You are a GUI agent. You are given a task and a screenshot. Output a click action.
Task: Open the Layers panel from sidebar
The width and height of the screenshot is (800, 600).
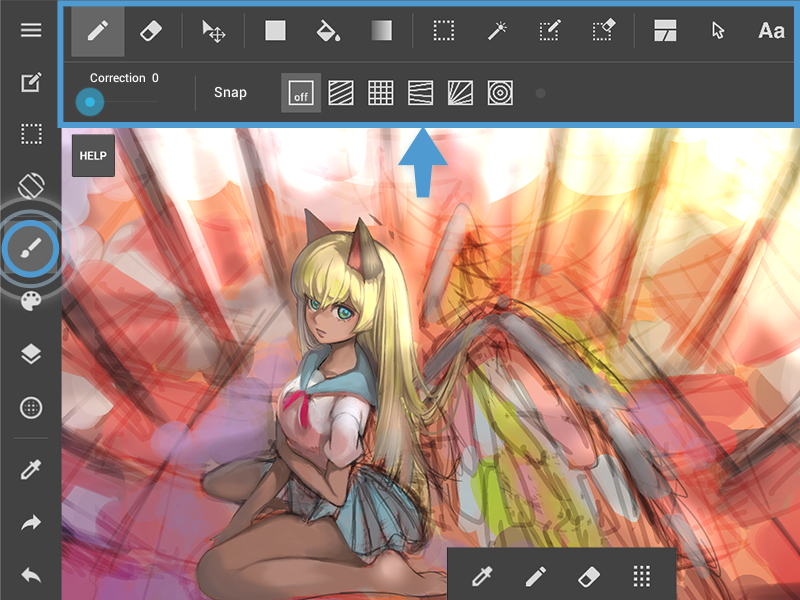(31, 354)
